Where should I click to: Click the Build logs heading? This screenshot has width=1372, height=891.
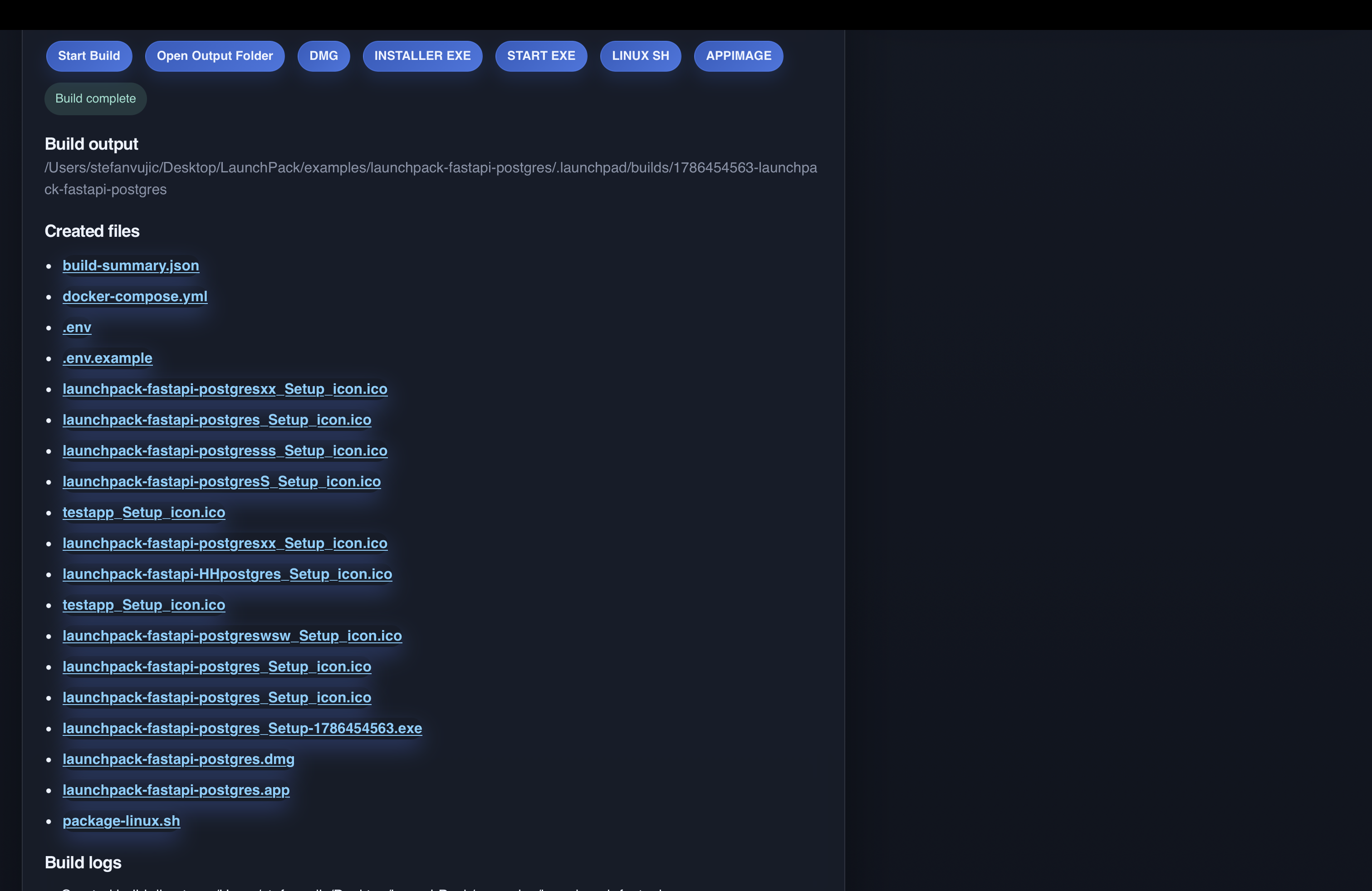pos(83,863)
